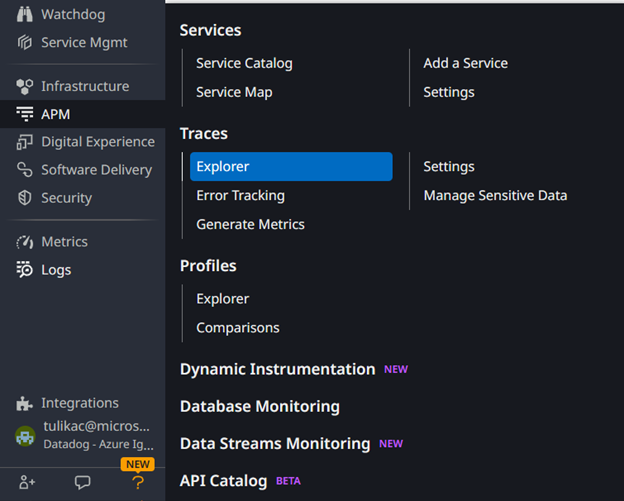Open Manage Sensitive Data link

click(495, 196)
